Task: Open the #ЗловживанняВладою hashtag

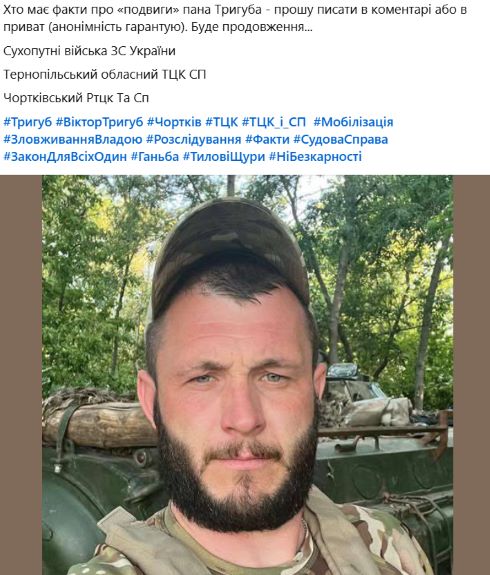Action: (x=73, y=139)
